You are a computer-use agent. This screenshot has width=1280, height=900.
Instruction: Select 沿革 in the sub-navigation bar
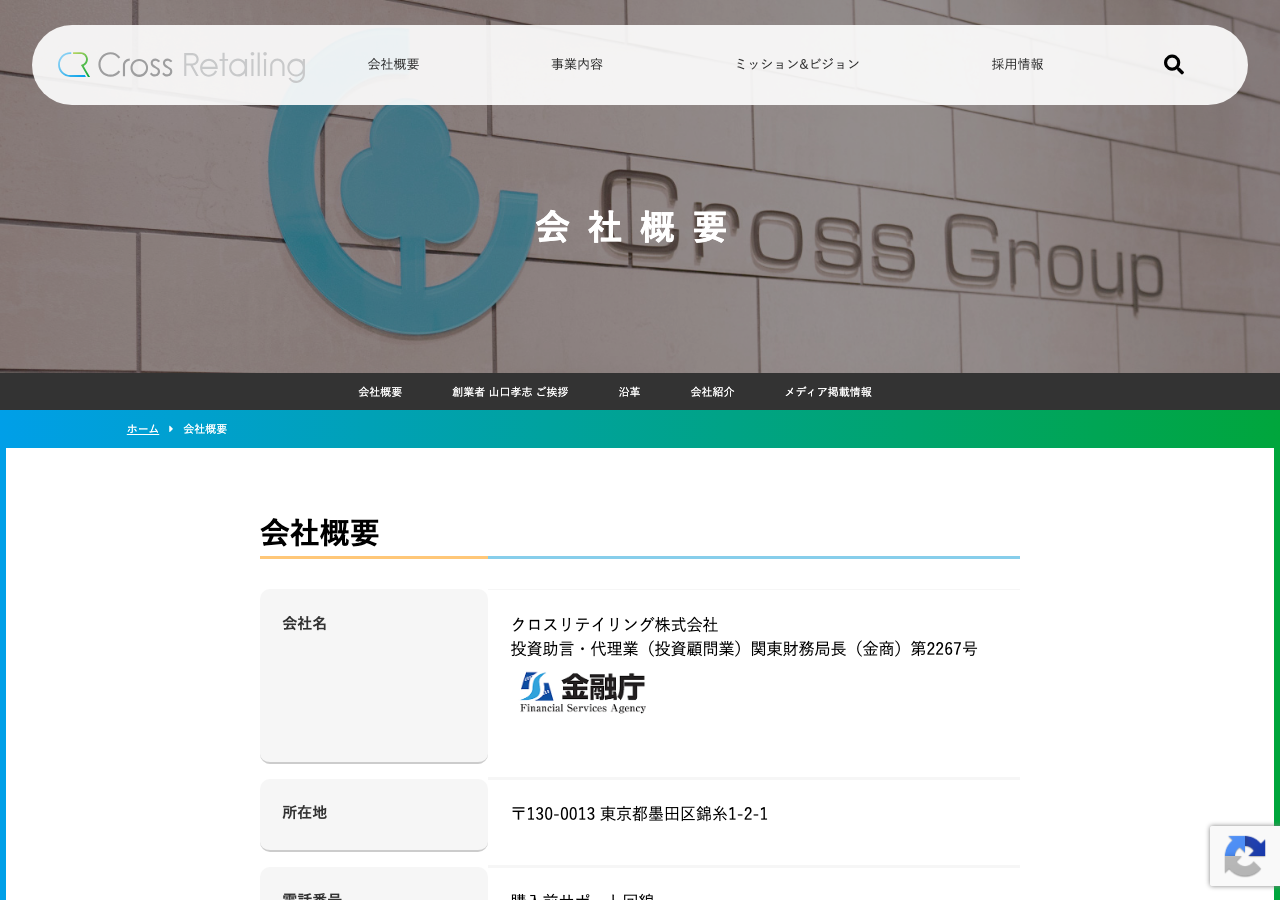pyautogui.click(x=629, y=392)
